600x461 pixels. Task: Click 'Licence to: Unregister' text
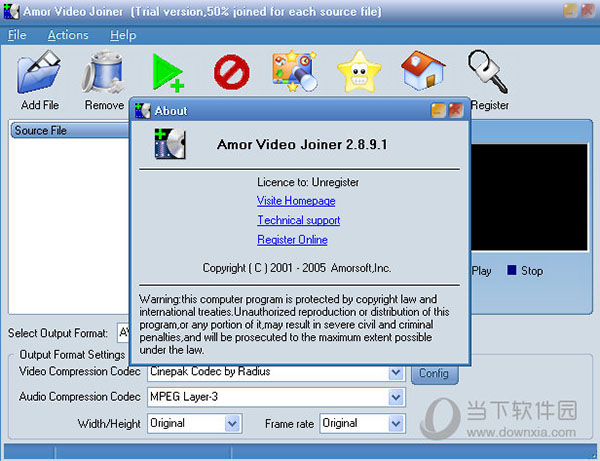tap(308, 182)
